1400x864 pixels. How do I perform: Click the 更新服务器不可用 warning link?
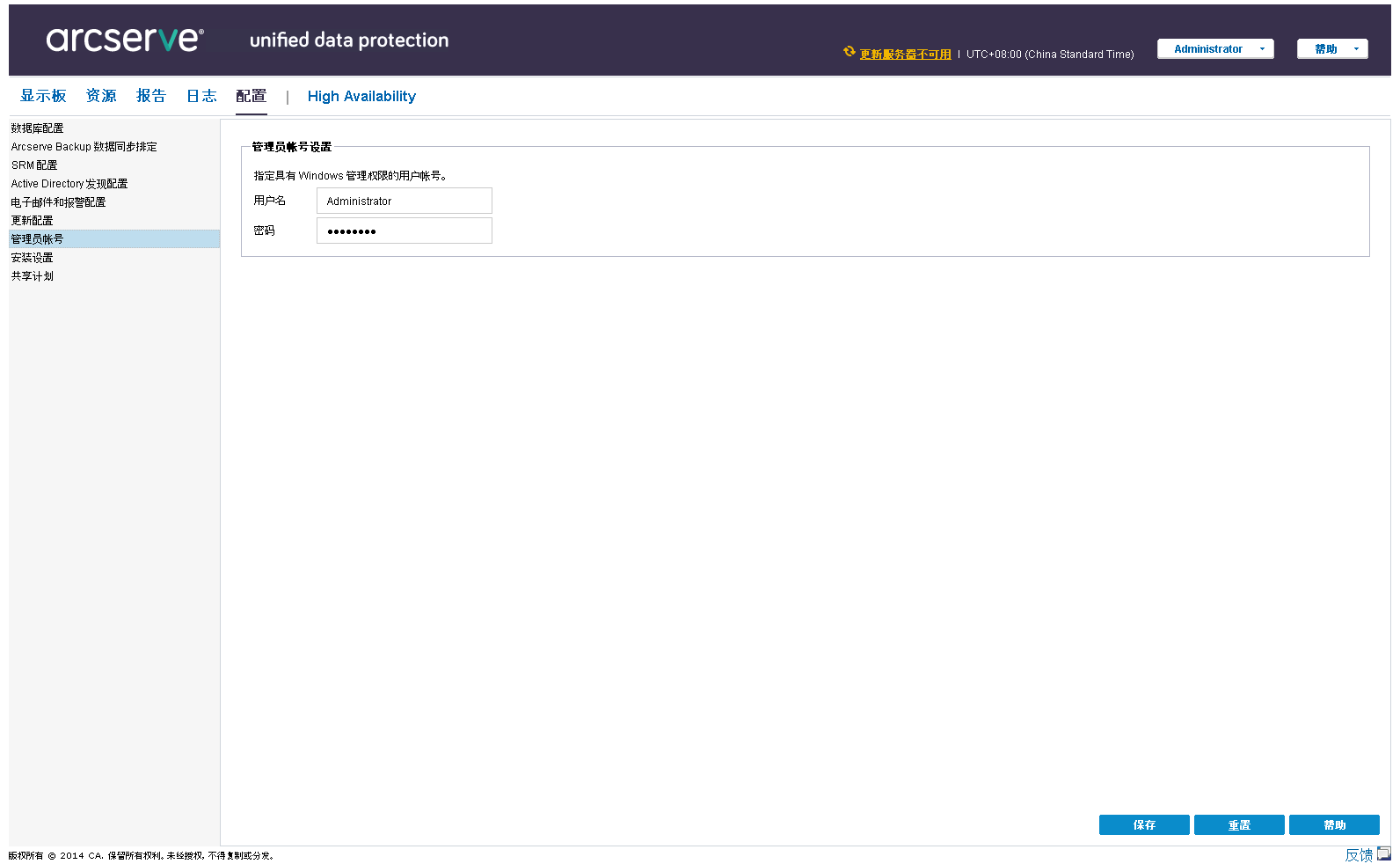(905, 55)
